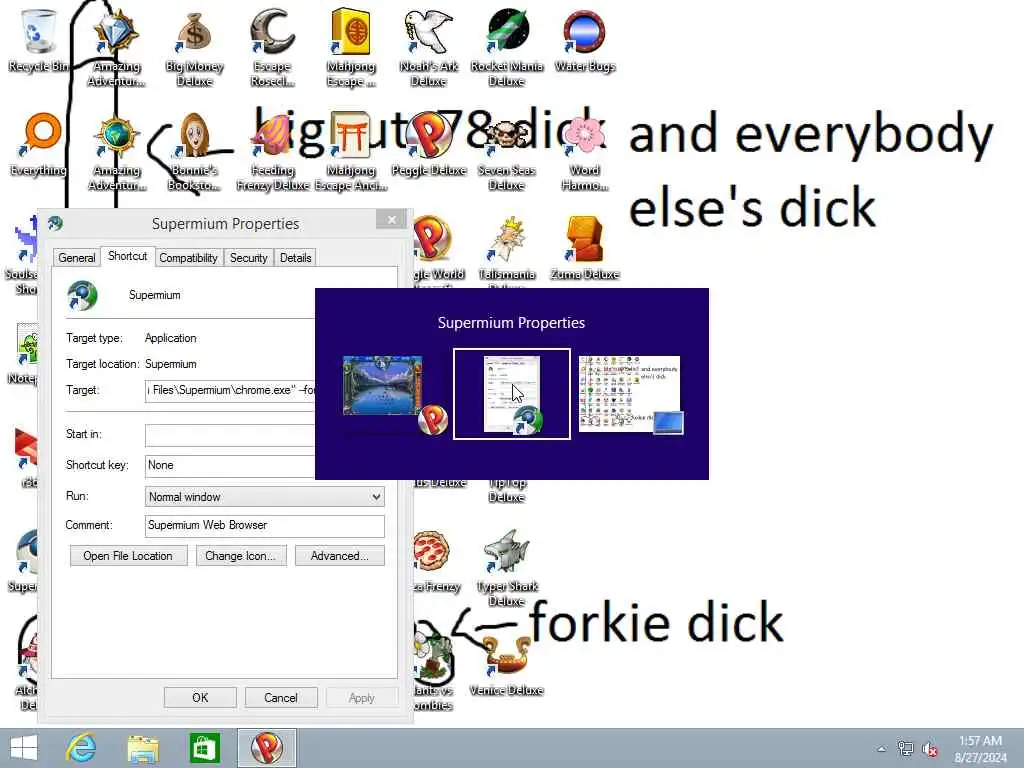Close the Supermium Properties dialog
The image size is (1024, 768).
391,219
